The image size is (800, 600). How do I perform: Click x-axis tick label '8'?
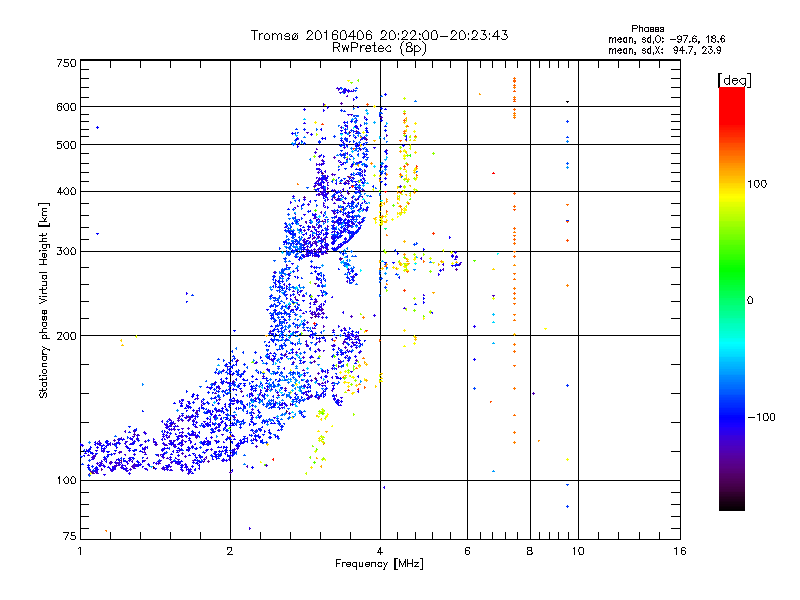530,551
